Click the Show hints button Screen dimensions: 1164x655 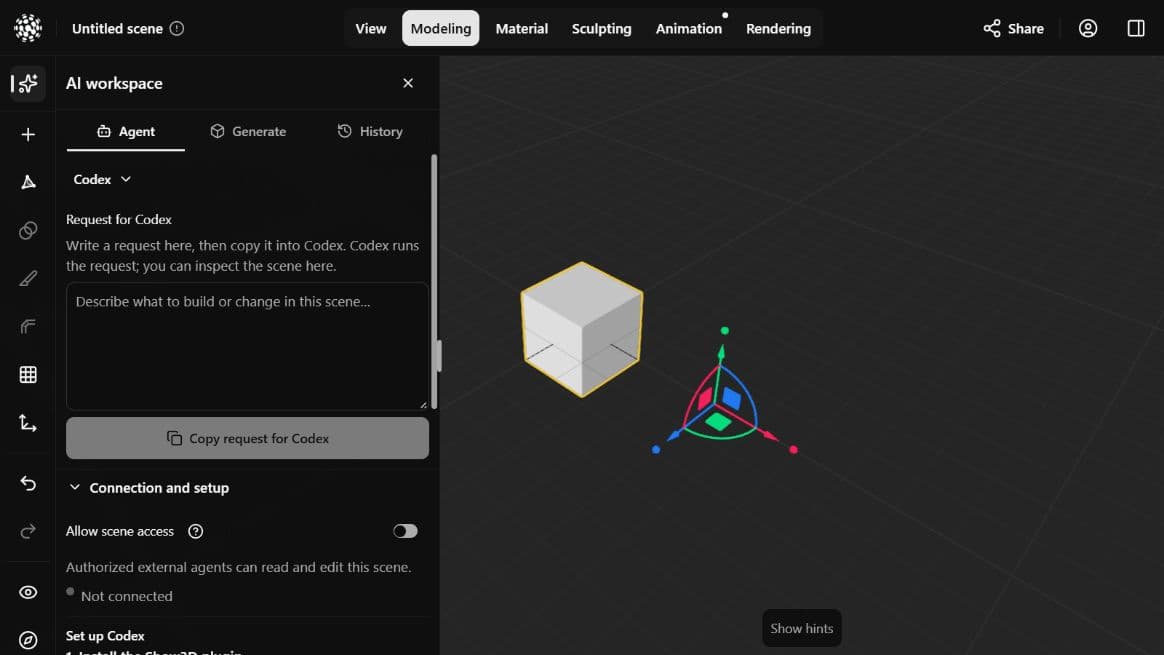pyautogui.click(x=802, y=628)
